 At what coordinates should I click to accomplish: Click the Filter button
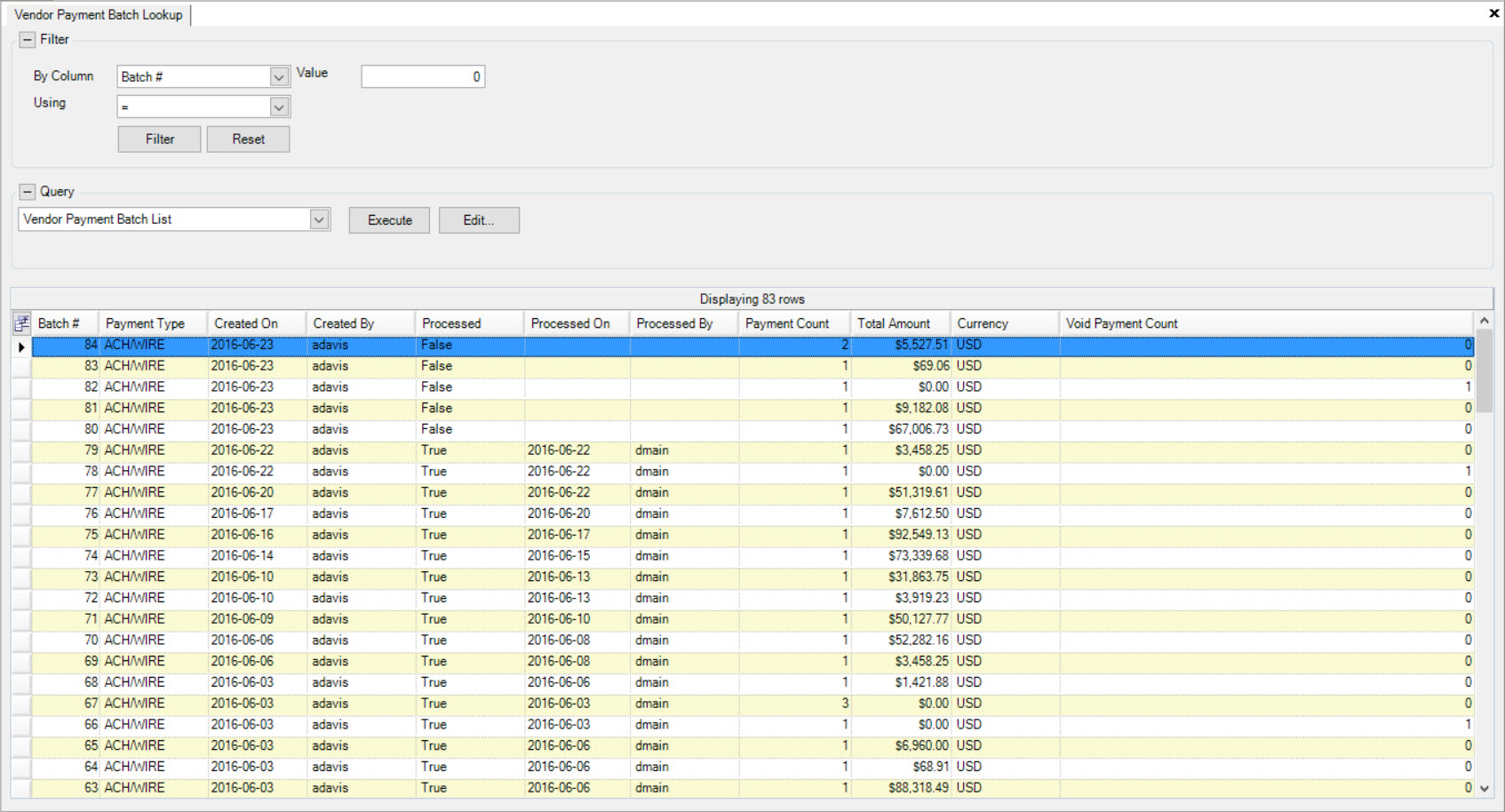[x=158, y=139]
